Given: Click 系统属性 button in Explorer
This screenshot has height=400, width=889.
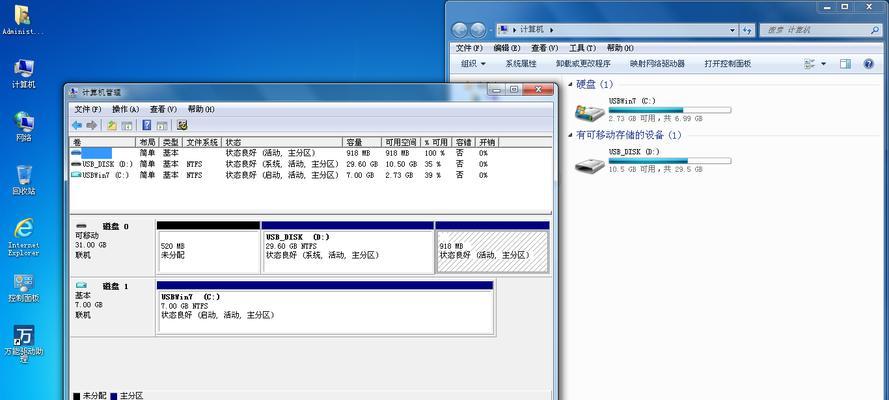Looking at the screenshot, I should coord(520,64).
